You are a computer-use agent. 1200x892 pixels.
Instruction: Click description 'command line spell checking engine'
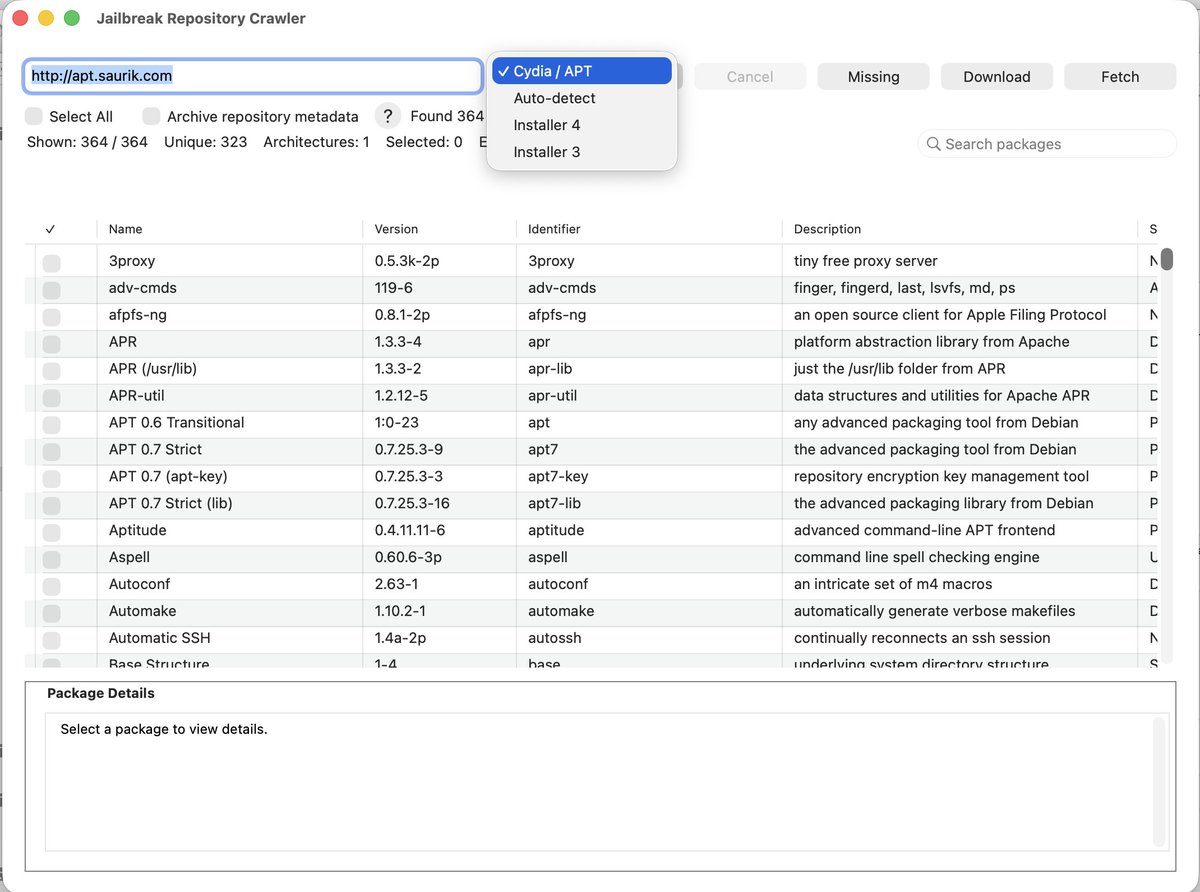coord(917,558)
